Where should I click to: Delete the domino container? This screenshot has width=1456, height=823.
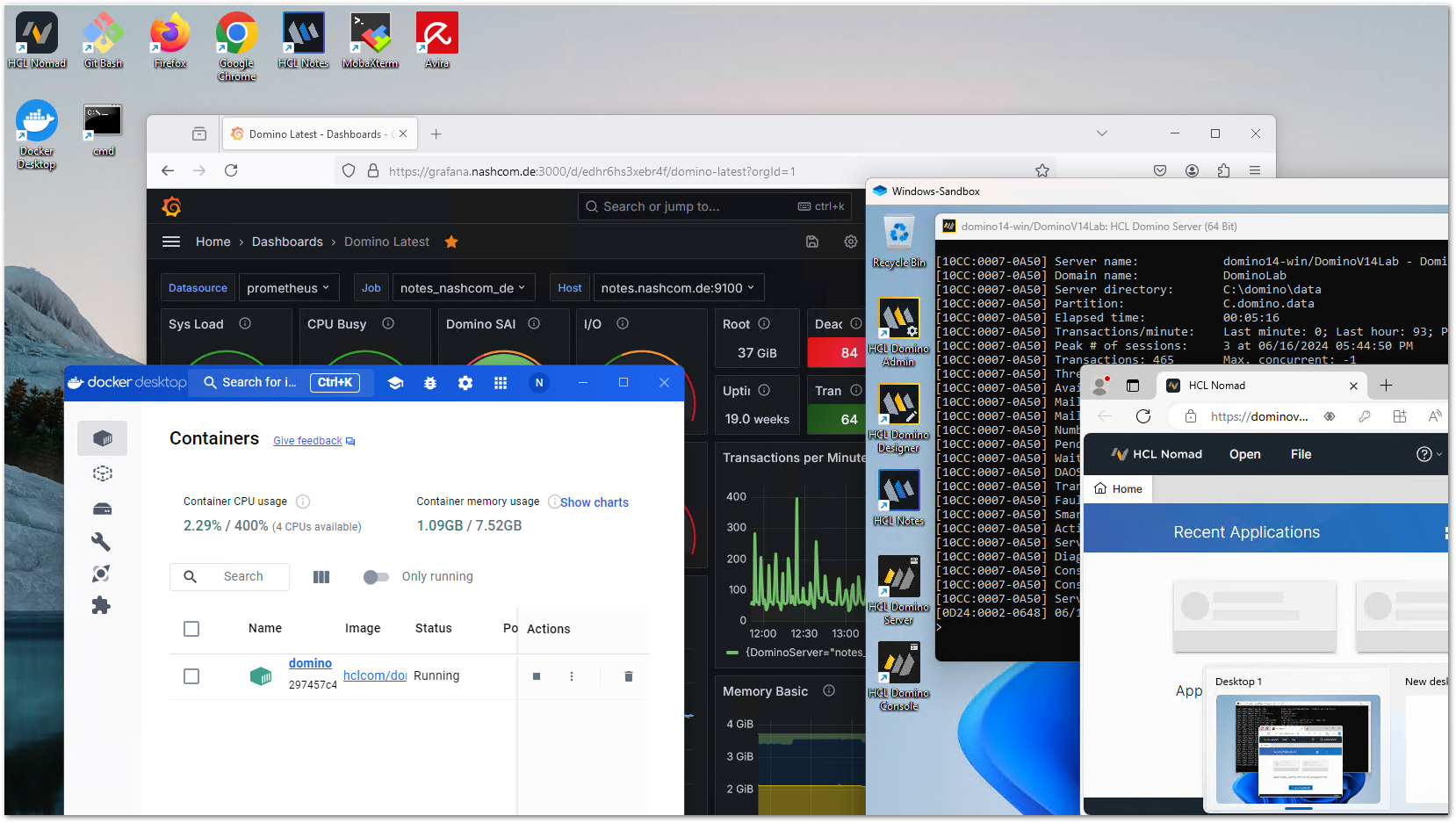point(629,676)
